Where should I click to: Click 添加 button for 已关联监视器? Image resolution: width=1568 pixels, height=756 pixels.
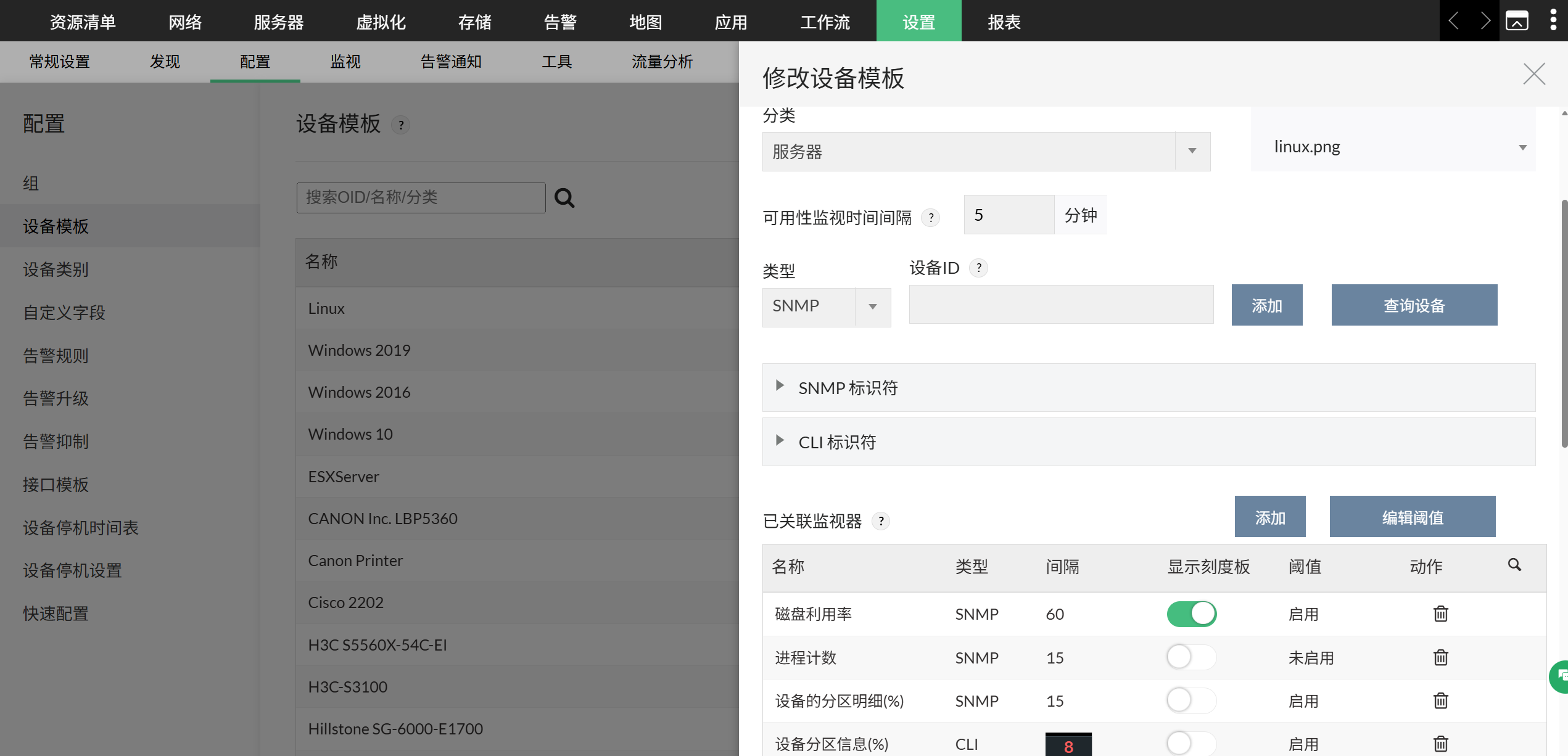click(x=1270, y=517)
